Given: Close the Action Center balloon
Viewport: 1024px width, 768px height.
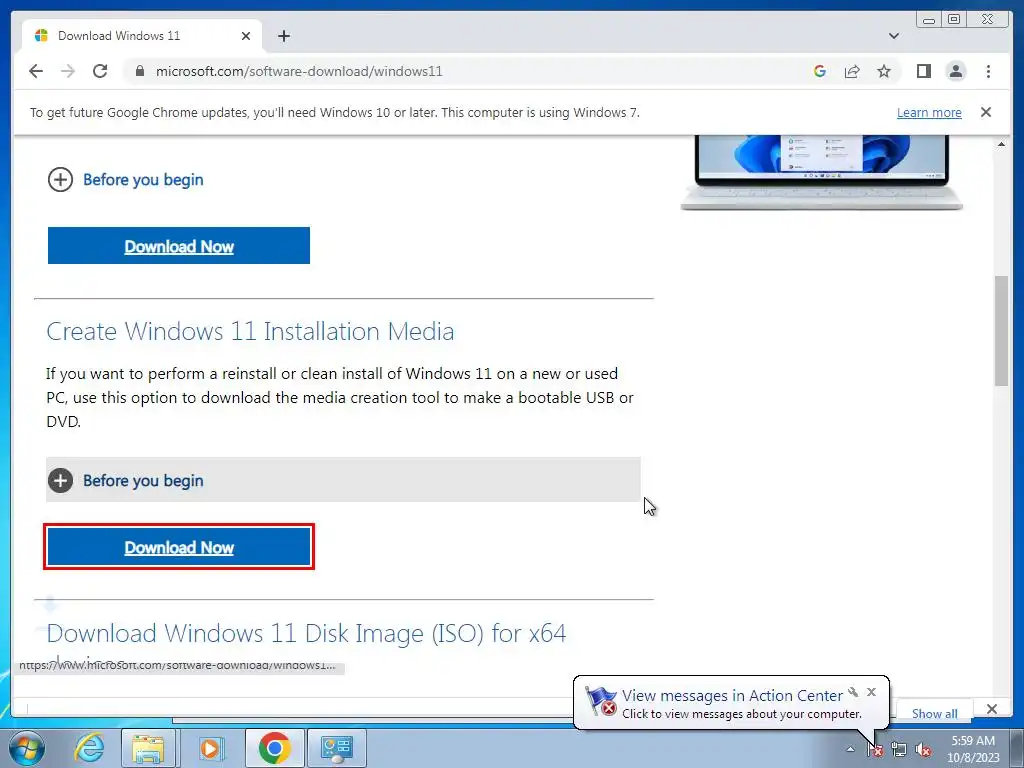Looking at the screenshot, I should point(871,692).
